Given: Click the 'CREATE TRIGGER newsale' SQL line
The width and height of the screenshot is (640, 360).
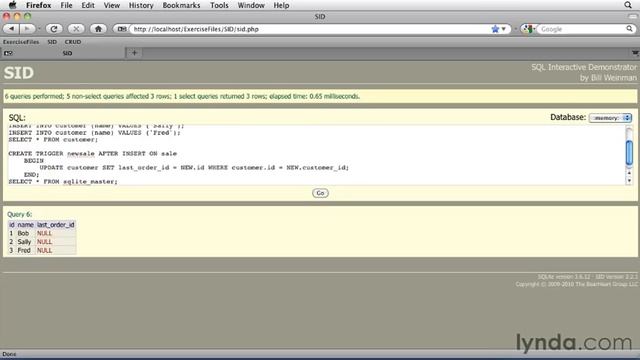Looking at the screenshot, I should [93, 153].
